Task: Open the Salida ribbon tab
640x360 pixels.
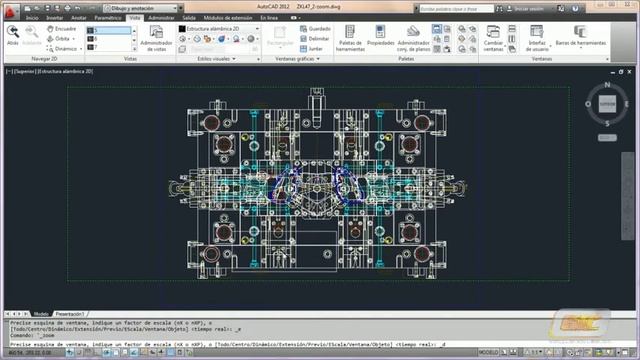Action: 189,18
